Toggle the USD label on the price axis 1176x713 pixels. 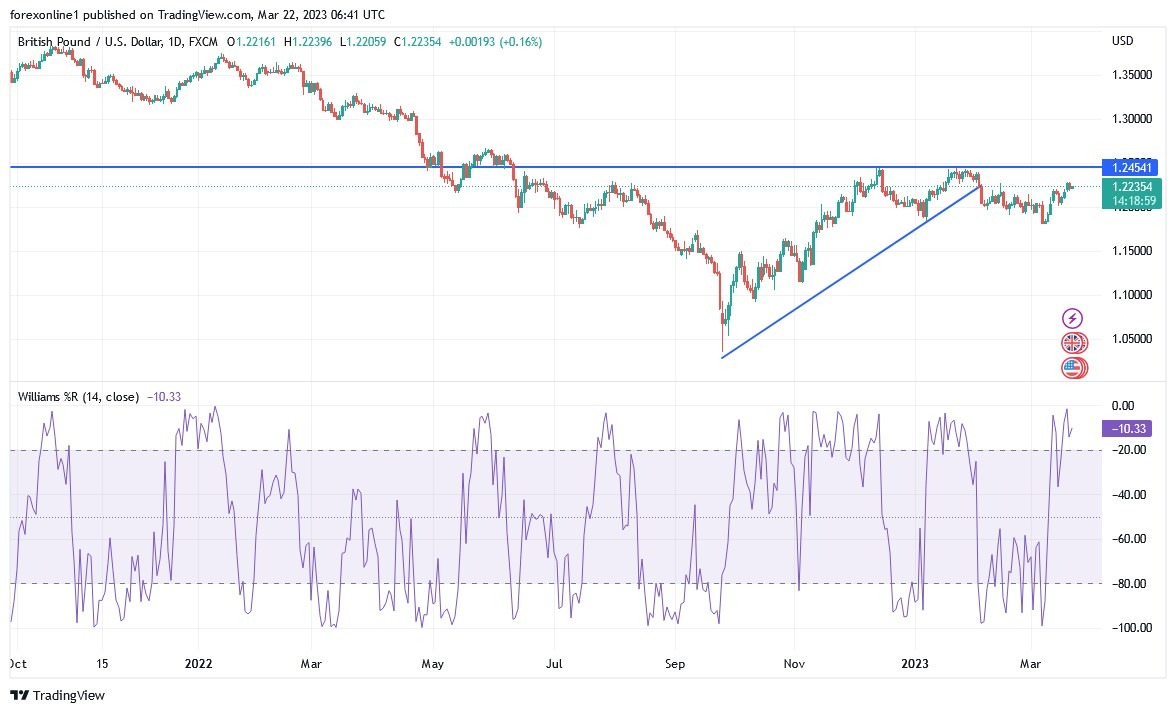click(x=1122, y=41)
